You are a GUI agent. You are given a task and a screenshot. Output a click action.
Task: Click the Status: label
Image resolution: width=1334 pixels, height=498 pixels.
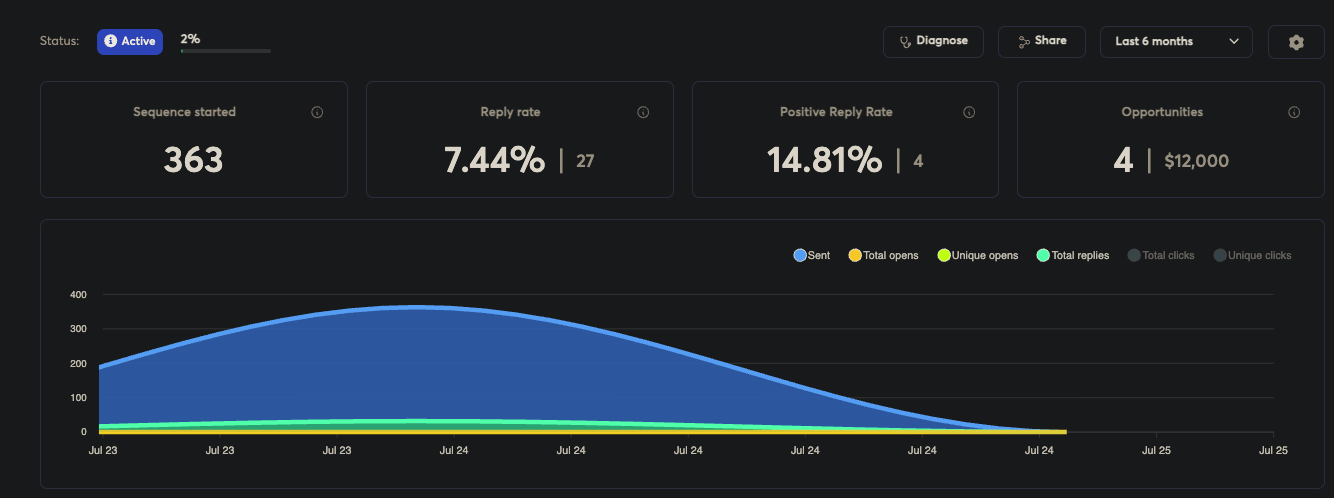60,42
